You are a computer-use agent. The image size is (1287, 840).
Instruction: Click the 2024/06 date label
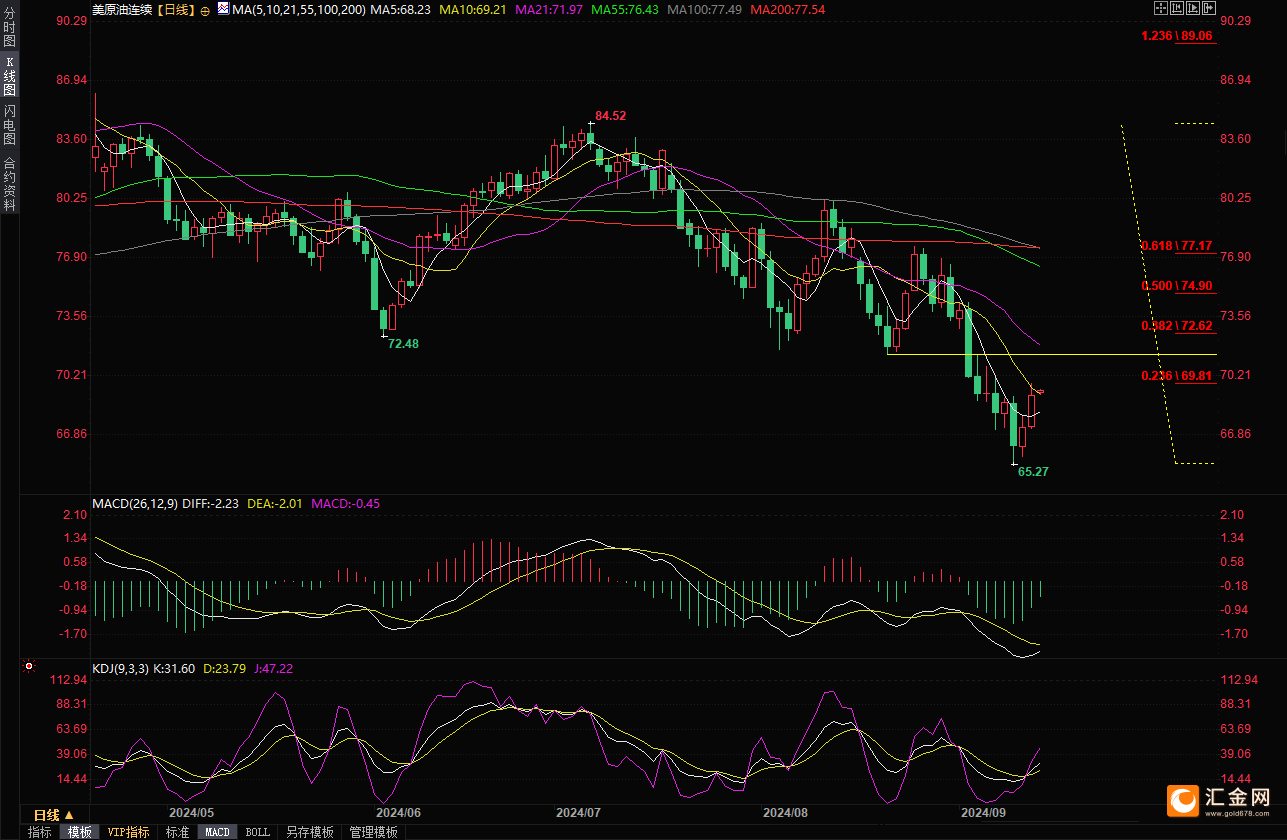point(398,812)
